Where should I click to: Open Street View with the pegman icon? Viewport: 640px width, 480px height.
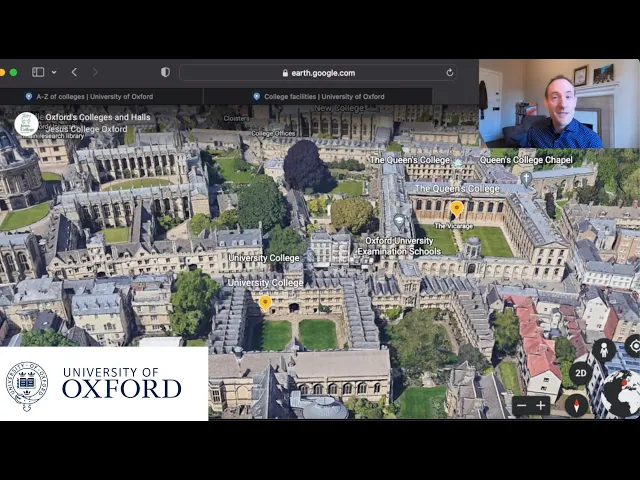(x=604, y=350)
